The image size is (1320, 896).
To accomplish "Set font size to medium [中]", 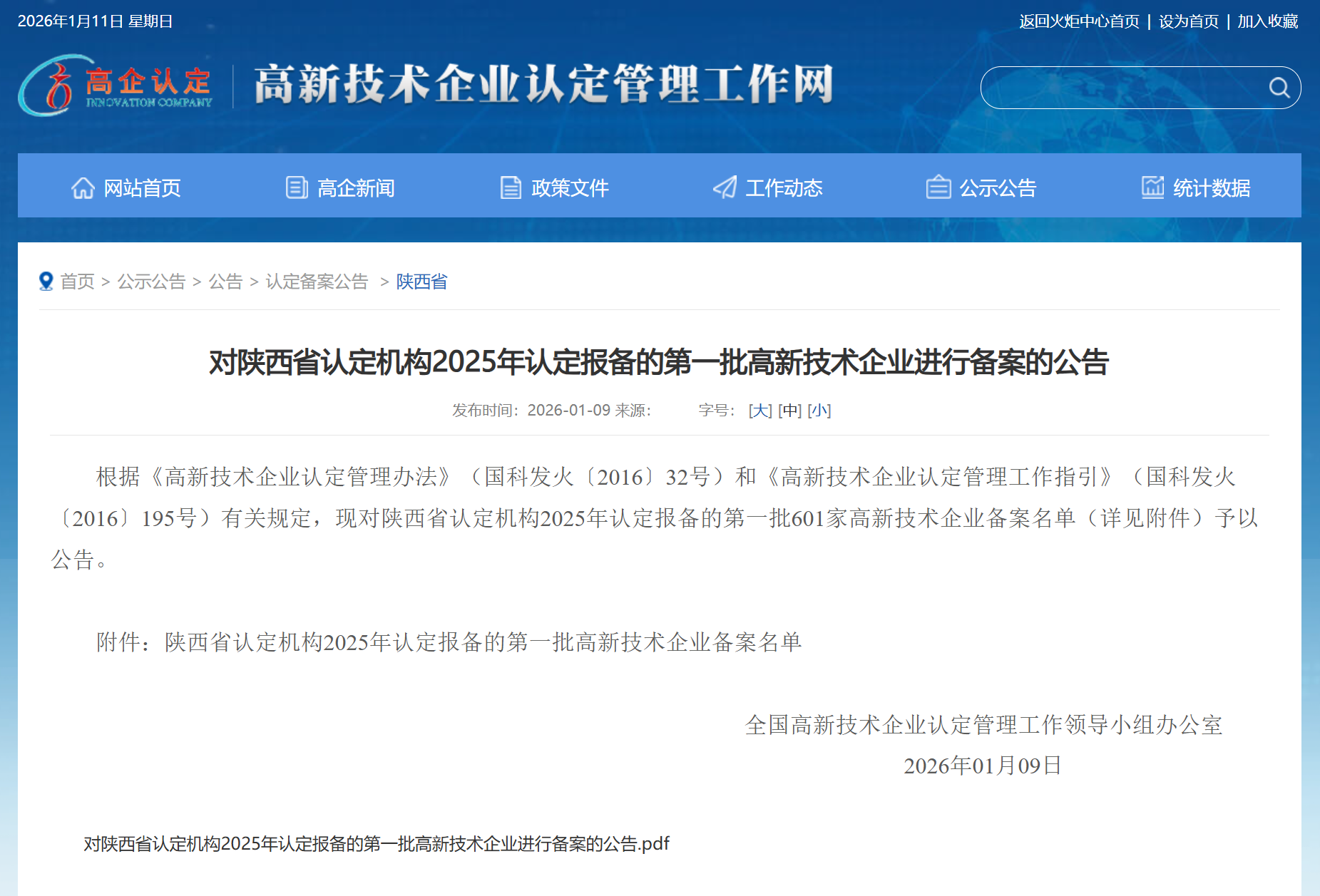I will pyautogui.click(x=789, y=411).
